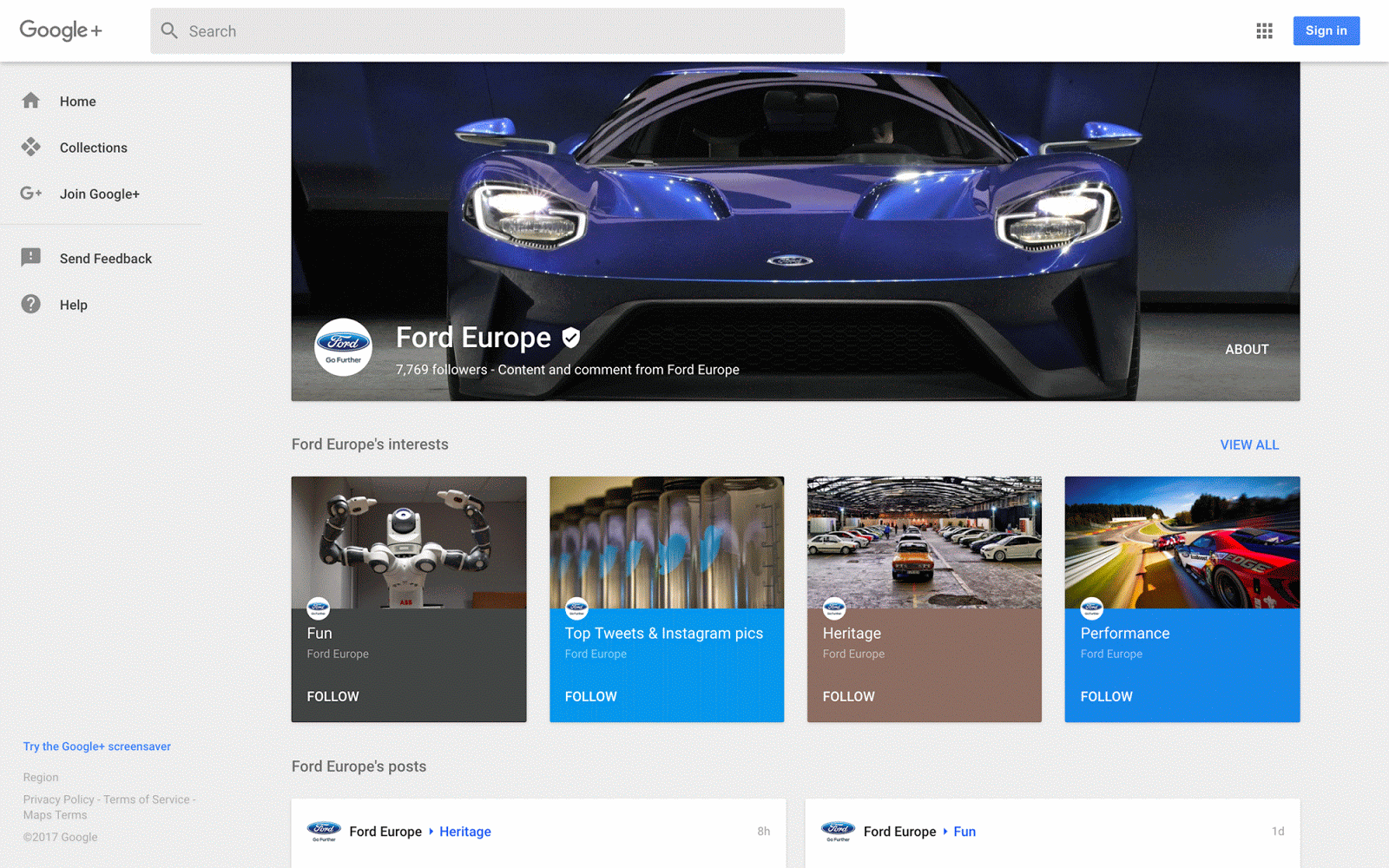Screen dimensions: 1389x868
Task: Open the ABOUT link on the cover
Action: [x=1247, y=349]
